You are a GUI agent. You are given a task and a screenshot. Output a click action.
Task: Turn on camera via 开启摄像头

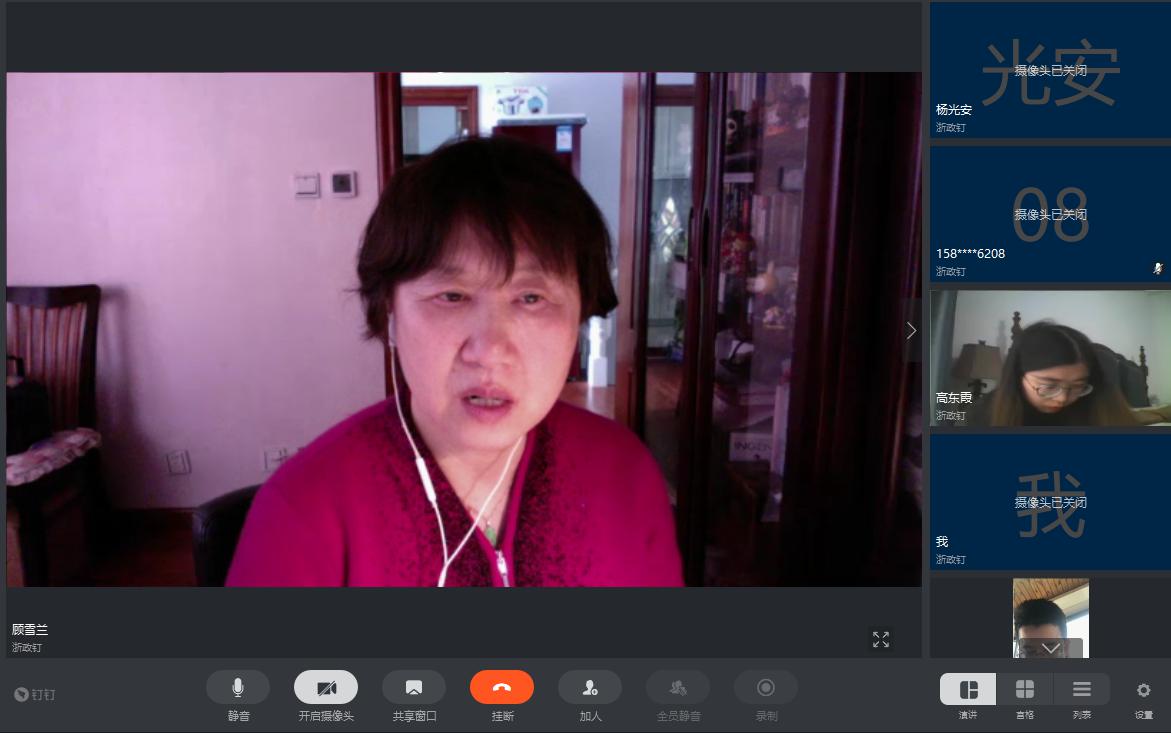click(x=326, y=687)
